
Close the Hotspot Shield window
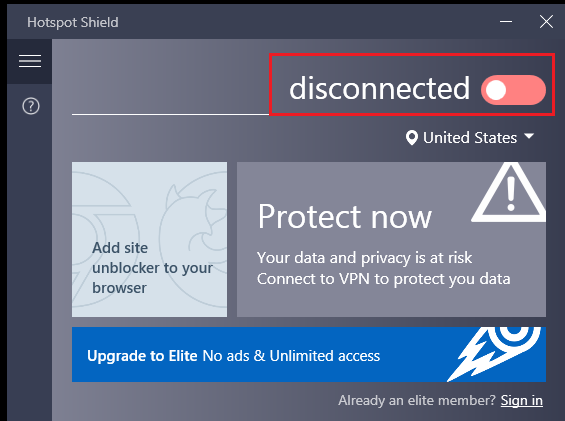click(546, 22)
